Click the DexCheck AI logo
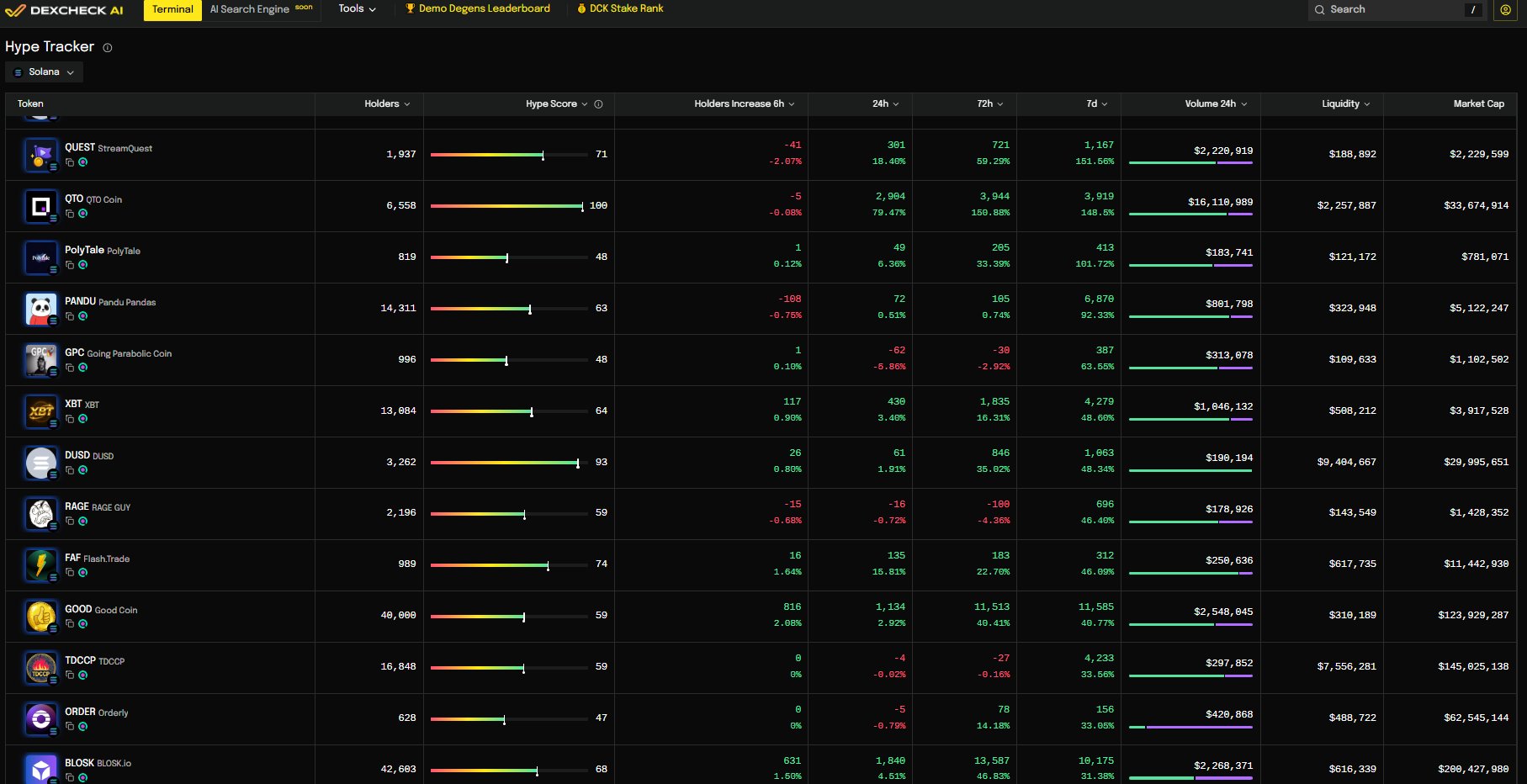This screenshot has width=1527, height=784. coord(64,10)
